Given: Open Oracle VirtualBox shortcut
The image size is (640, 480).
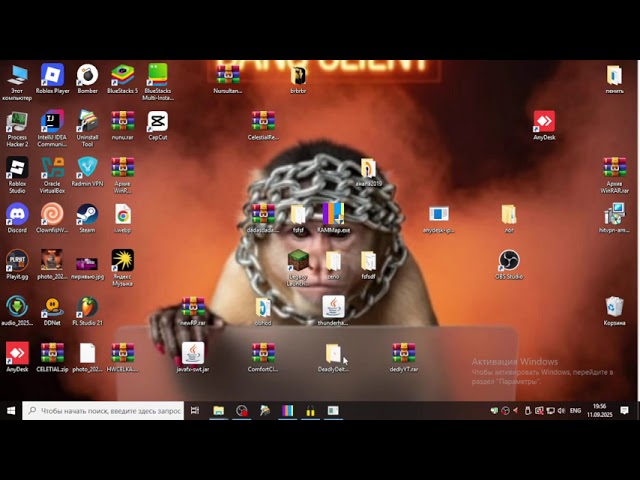Looking at the screenshot, I should (x=52, y=175).
